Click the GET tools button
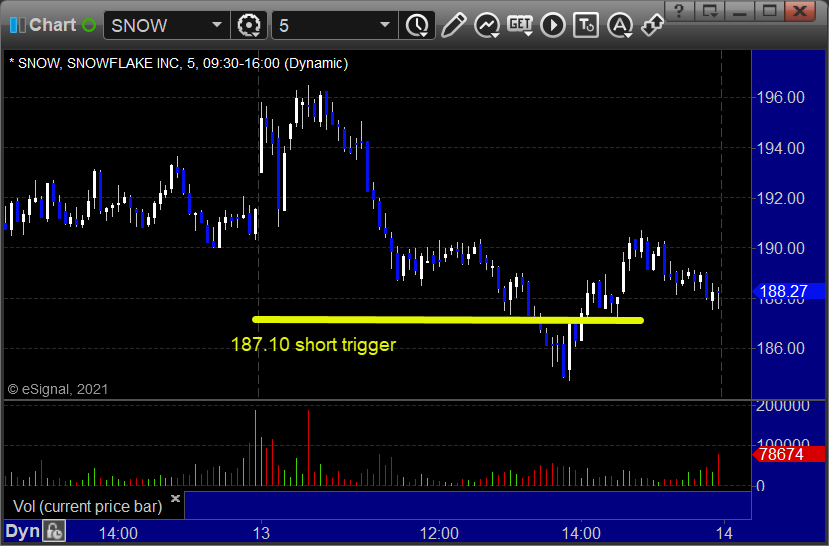Screen dimensions: 829x546 (x=520, y=25)
